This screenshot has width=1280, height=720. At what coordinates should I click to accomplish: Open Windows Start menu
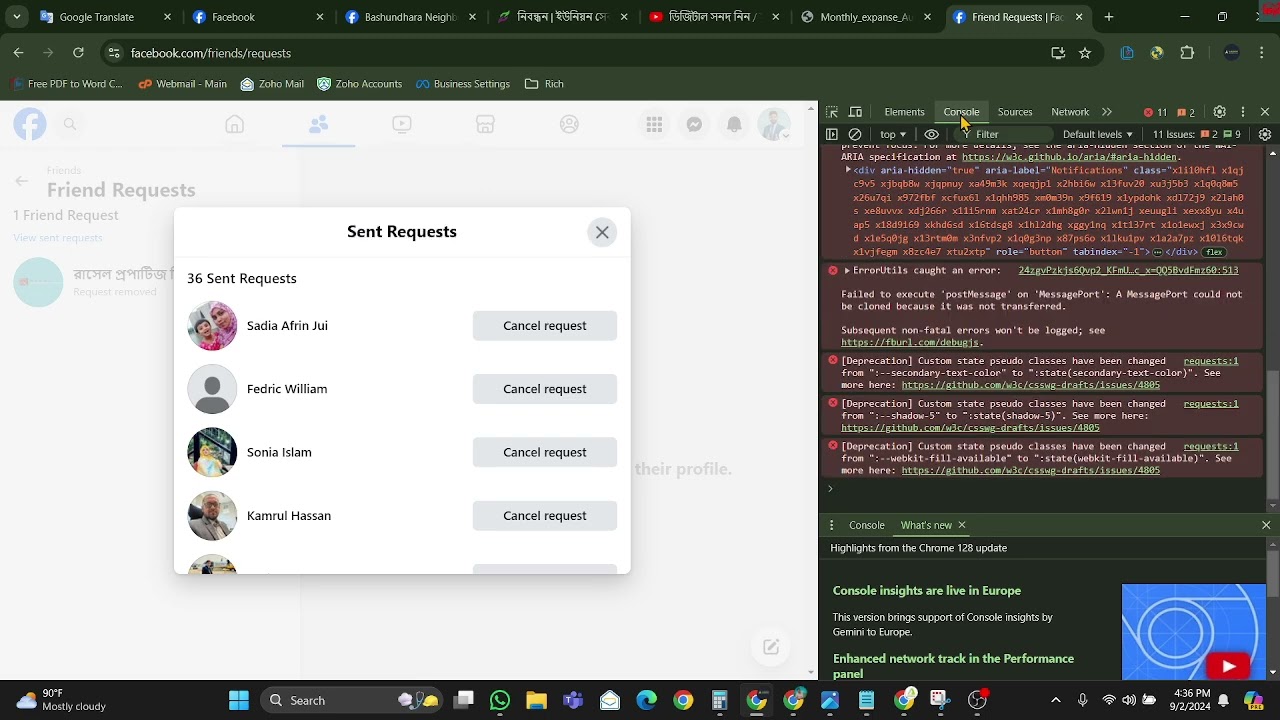click(x=239, y=700)
